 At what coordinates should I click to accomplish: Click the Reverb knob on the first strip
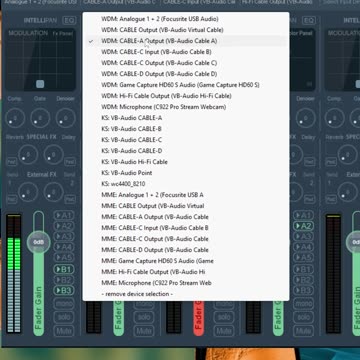(x=28, y=155)
